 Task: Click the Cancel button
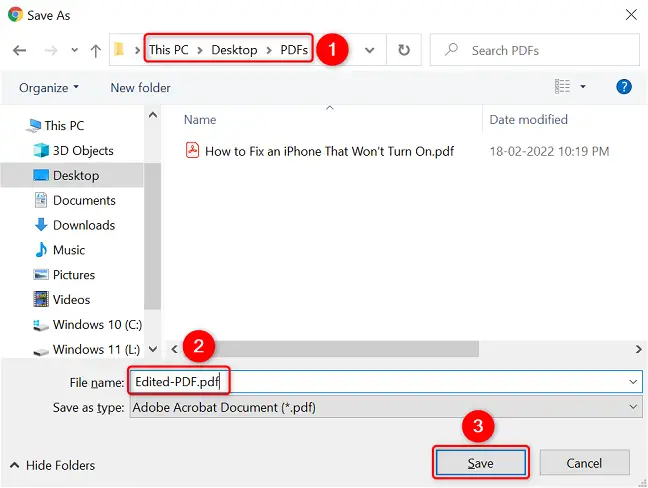pos(584,463)
